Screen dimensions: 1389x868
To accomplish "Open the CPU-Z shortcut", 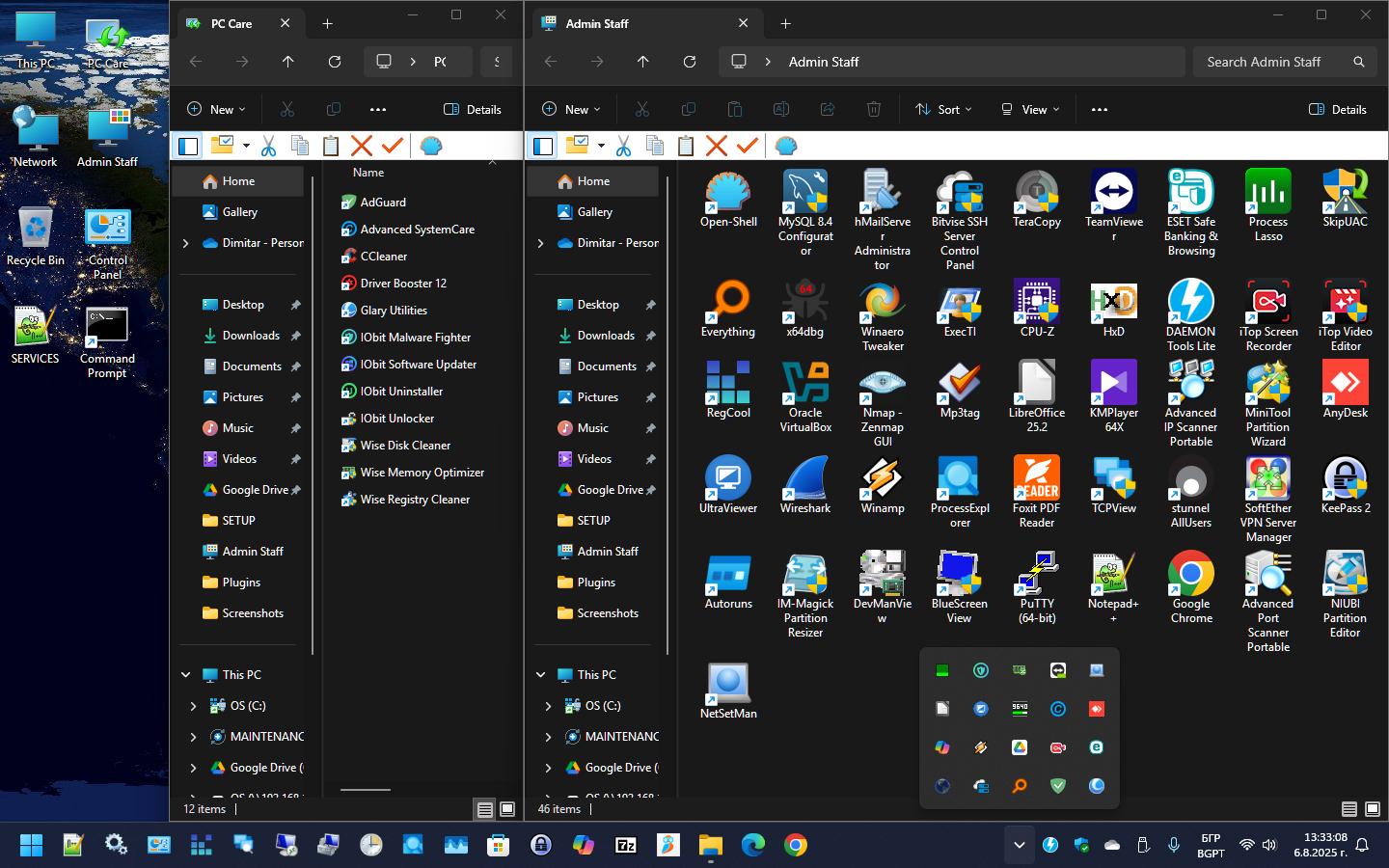I will (x=1036, y=308).
